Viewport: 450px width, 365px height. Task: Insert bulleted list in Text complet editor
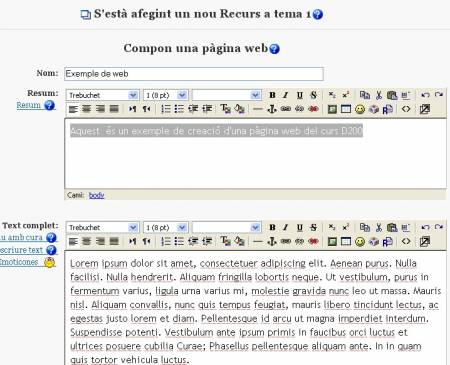coord(179,241)
